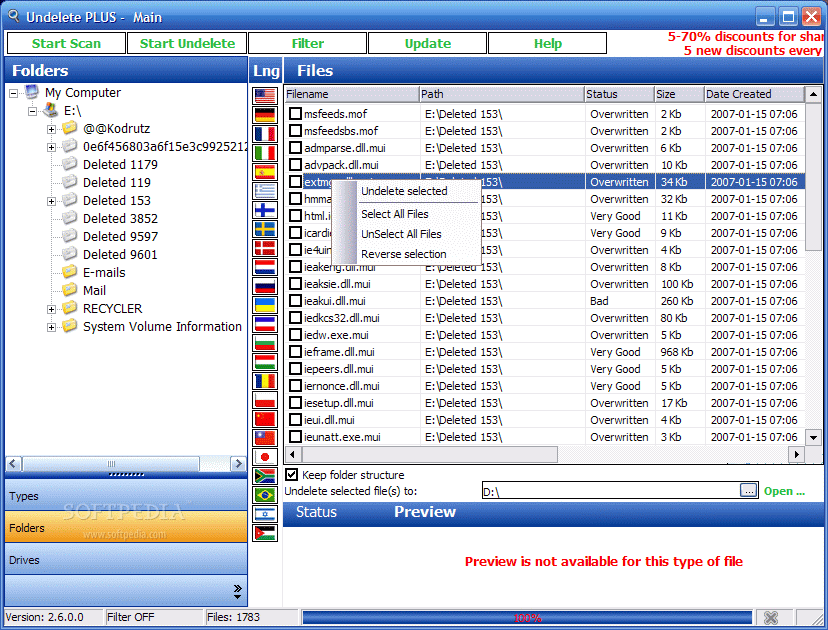
Task: Click the file list horizontal scrollbar thumb
Action: click(429, 454)
